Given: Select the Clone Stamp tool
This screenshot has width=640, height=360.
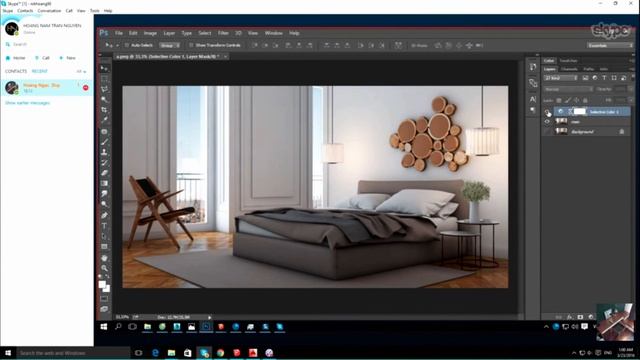Looking at the screenshot, I should [x=104, y=152].
